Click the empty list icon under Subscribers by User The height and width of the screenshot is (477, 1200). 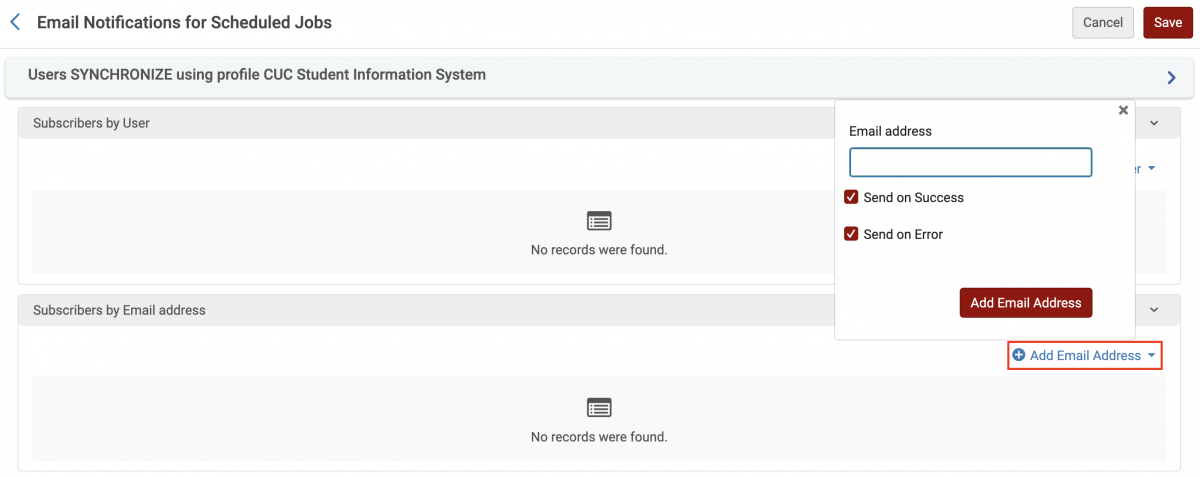coord(599,221)
